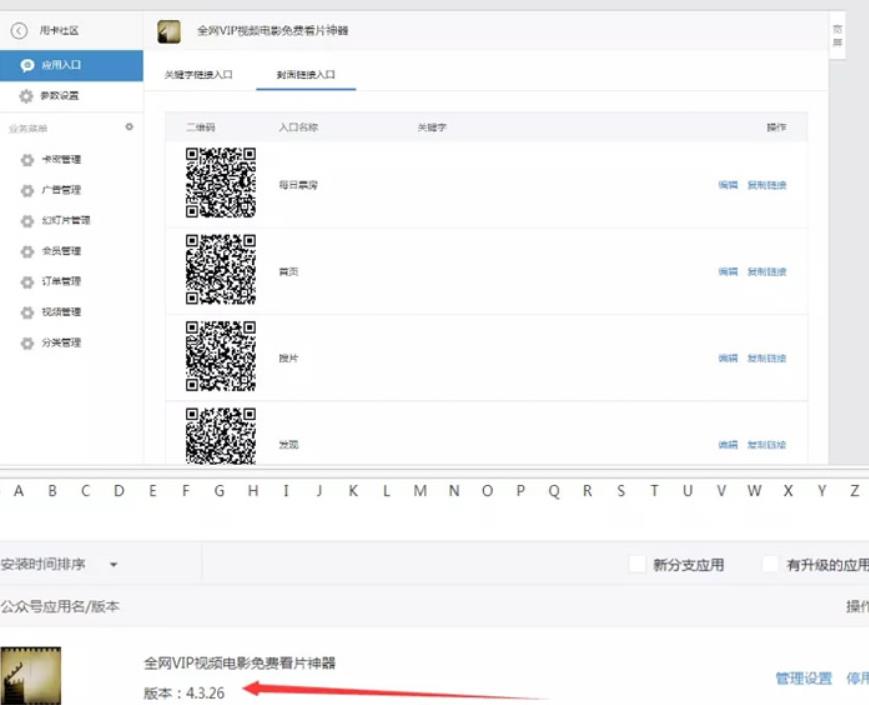Viewport: 869px width, 705px height.
Task: Filter apps by letter S
Action: click(x=621, y=491)
